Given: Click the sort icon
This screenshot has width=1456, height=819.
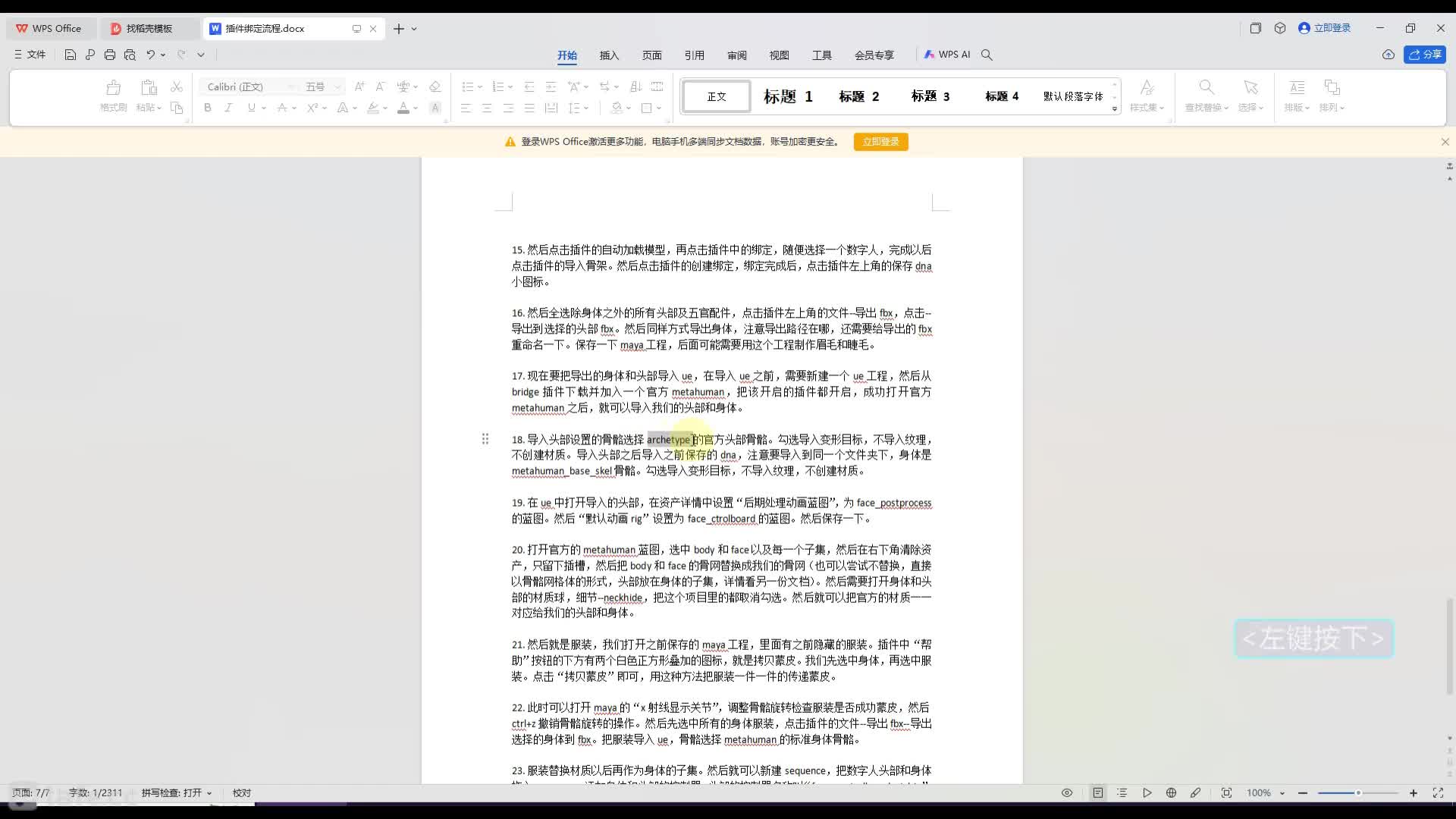Looking at the screenshot, I should pos(635,86).
